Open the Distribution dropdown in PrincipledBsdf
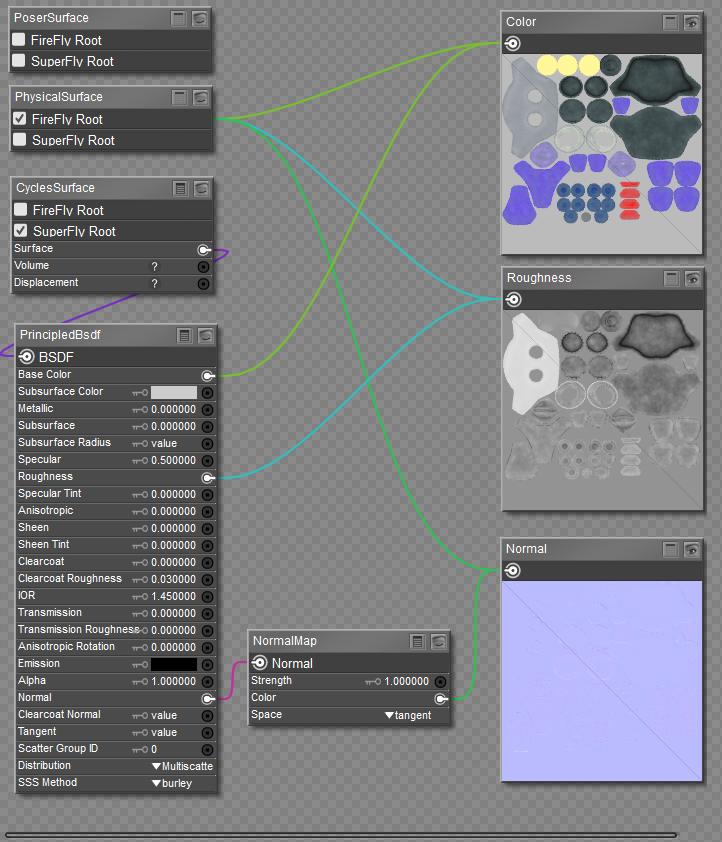 (x=181, y=766)
